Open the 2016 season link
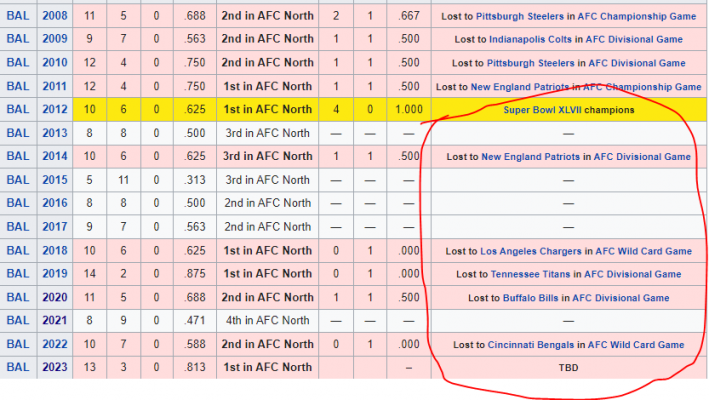This screenshot has height=400, width=709. pos(55,203)
